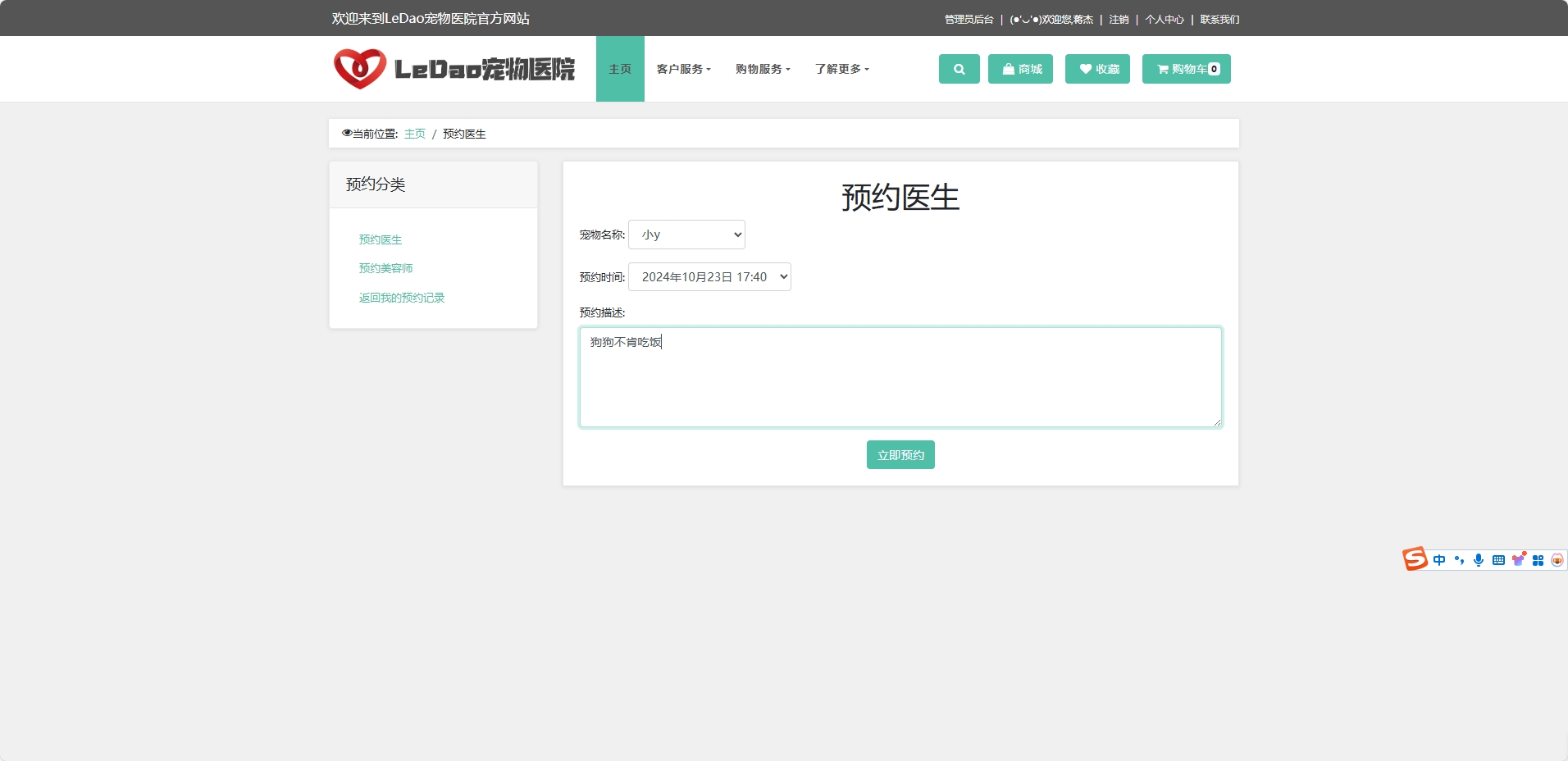The width and height of the screenshot is (1568, 761).
Task: Expand the 购物服务 dropdown menu
Action: 762,69
